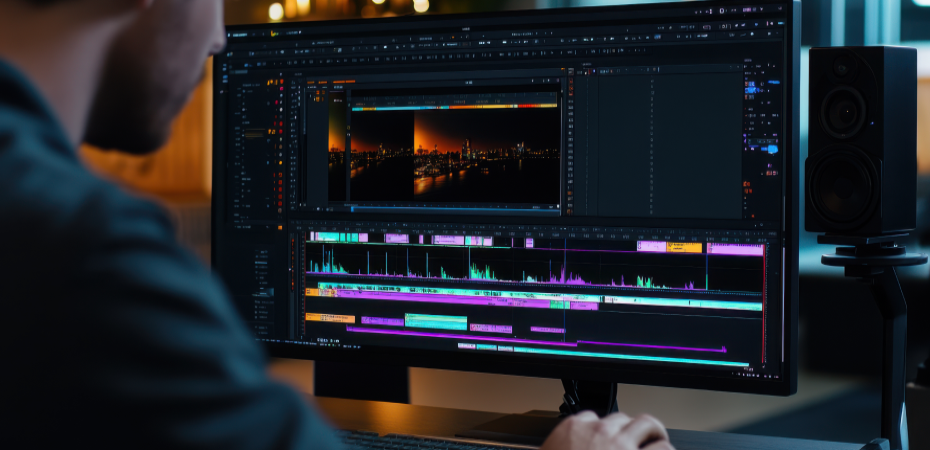Image resolution: width=930 pixels, height=450 pixels.
Task: Select the small purple clip beside teal clip
Action: [382, 321]
